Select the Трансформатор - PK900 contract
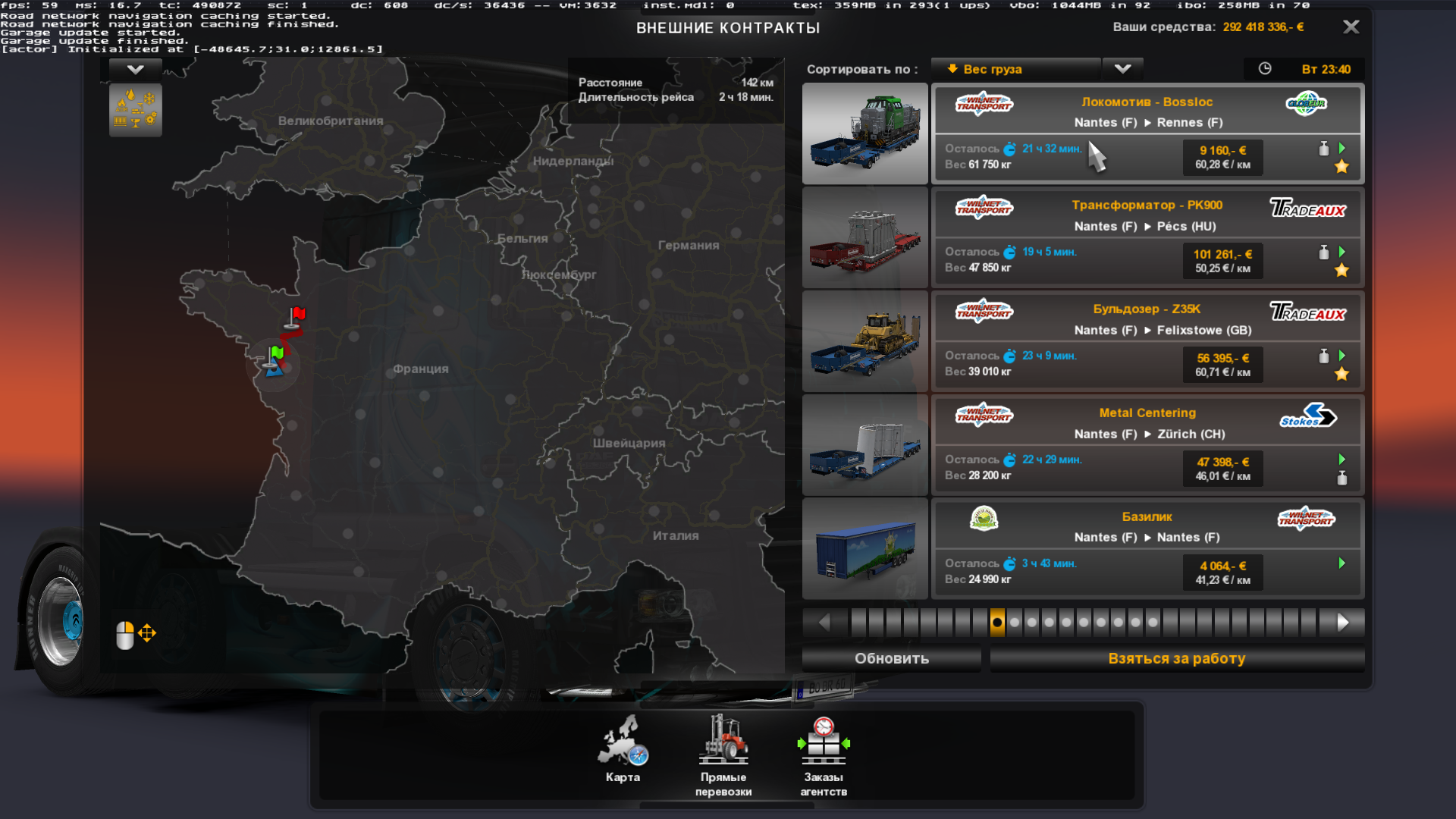 coord(1147,237)
